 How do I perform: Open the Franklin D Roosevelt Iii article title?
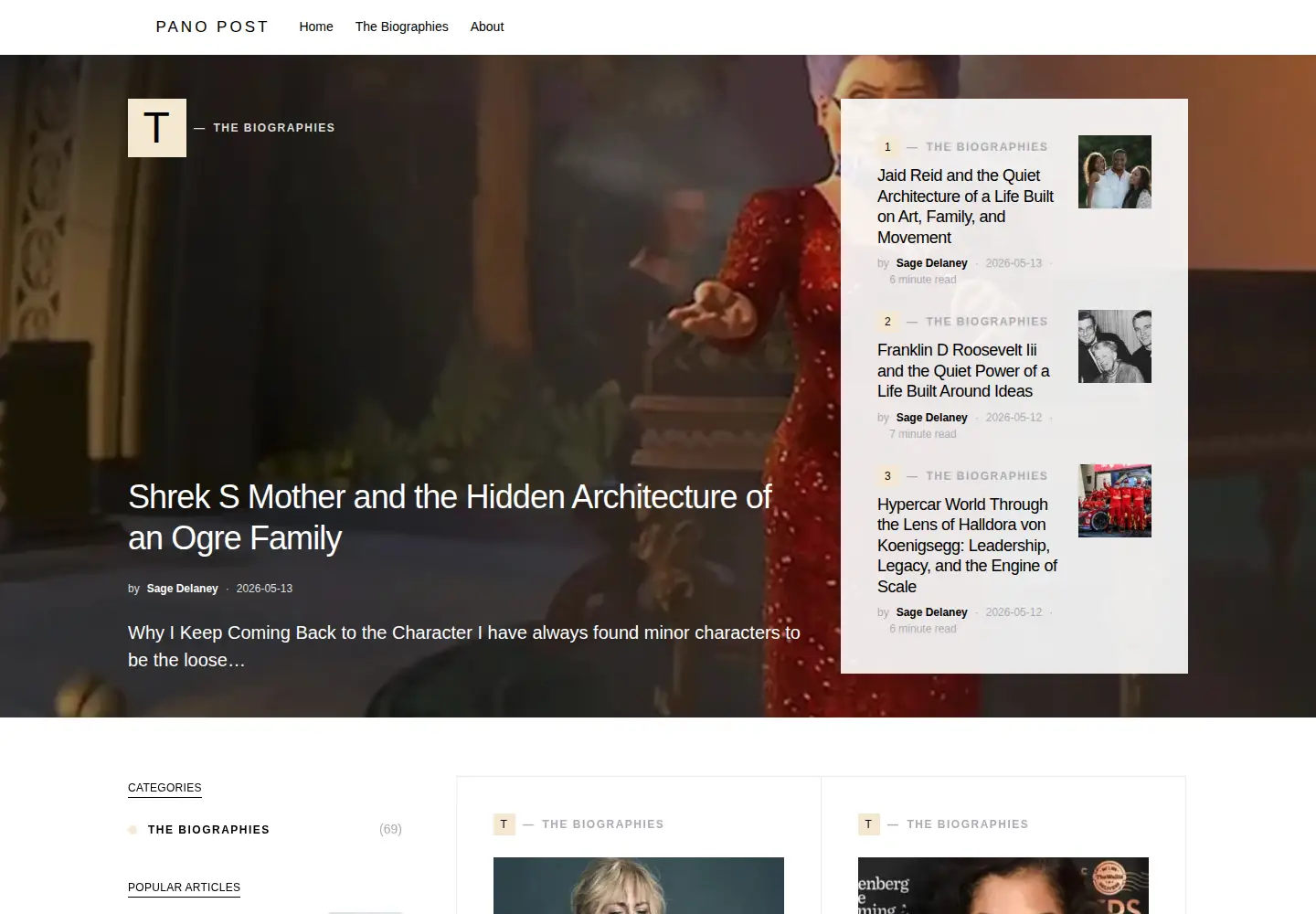[964, 371]
